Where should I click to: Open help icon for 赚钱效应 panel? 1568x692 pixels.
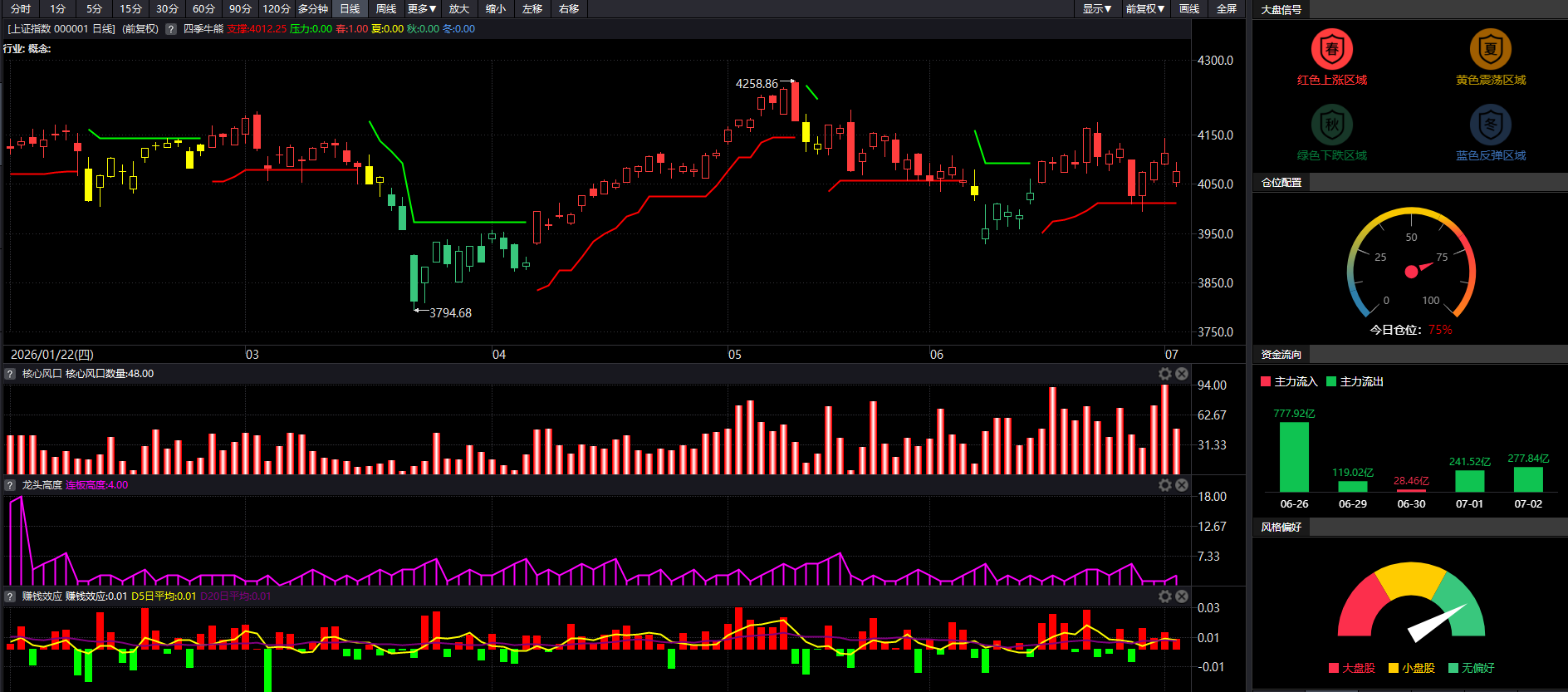click(10, 596)
